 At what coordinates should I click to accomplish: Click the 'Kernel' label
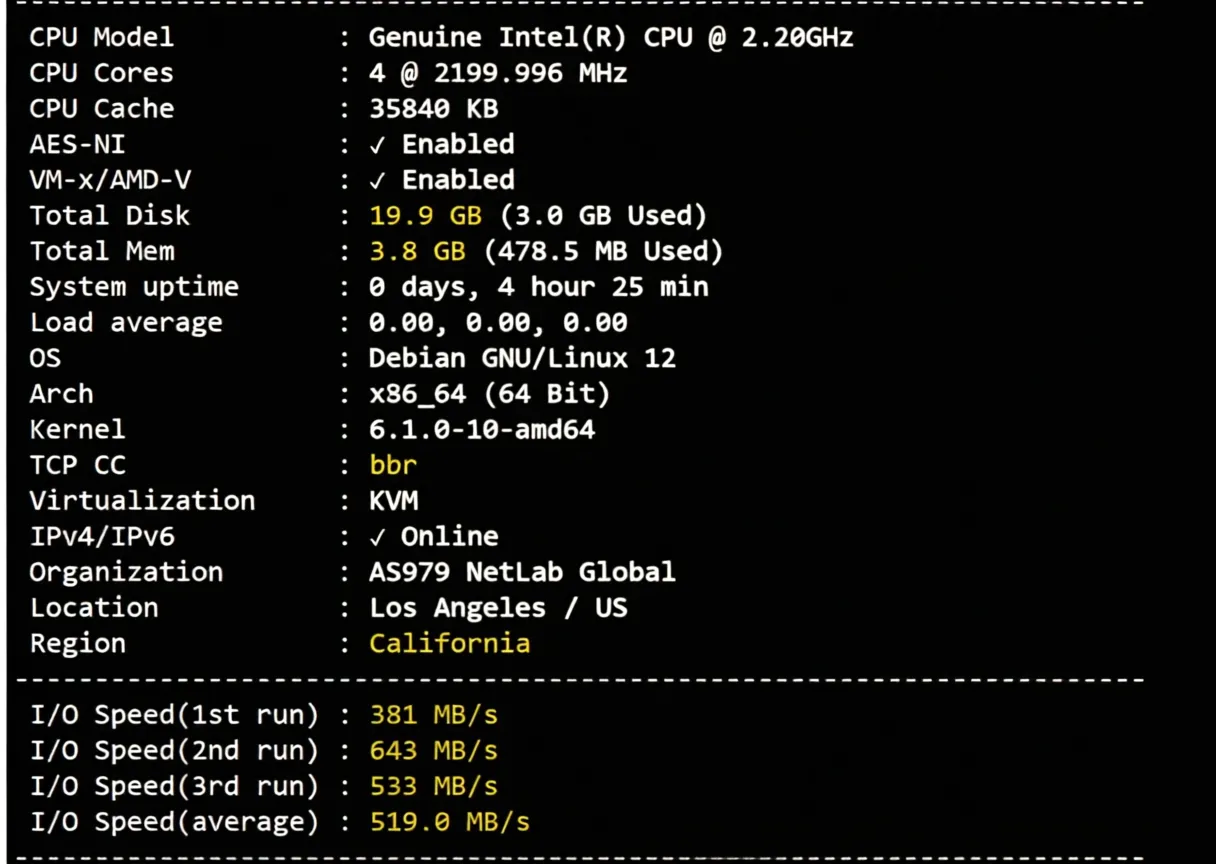pos(77,430)
